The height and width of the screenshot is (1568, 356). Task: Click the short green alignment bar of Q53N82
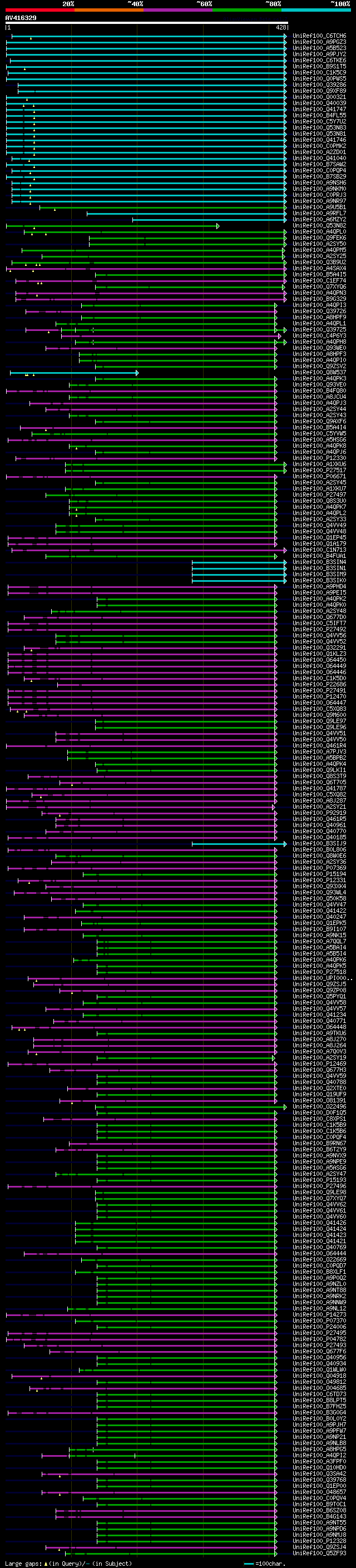[x=112, y=226]
